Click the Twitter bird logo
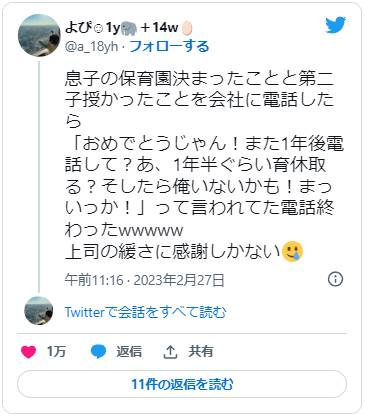Screen dimensions: 365x416 pyautogui.click(x=335, y=25)
